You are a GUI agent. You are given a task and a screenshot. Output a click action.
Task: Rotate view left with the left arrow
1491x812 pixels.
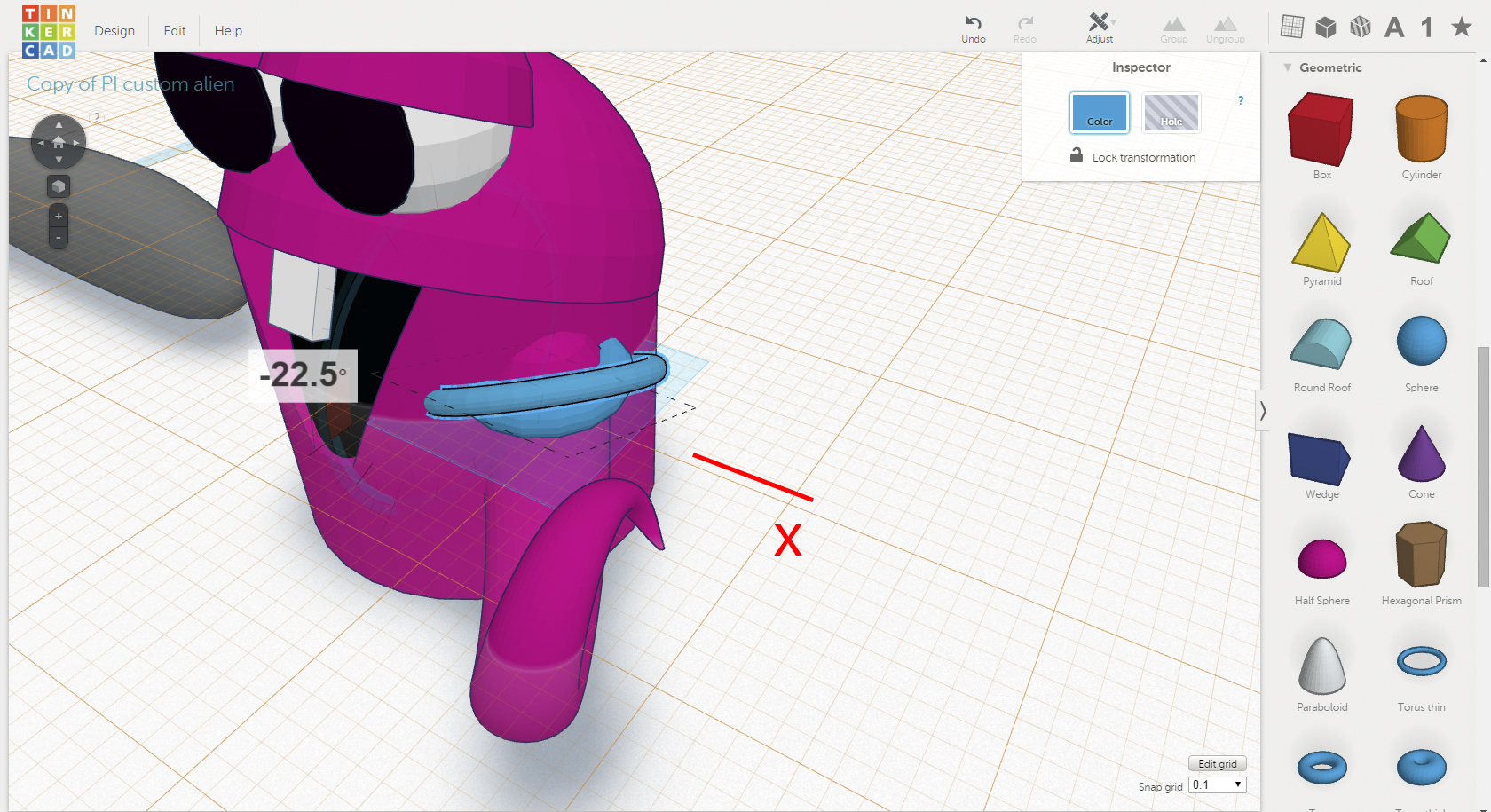pyautogui.click(x=40, y=143)
